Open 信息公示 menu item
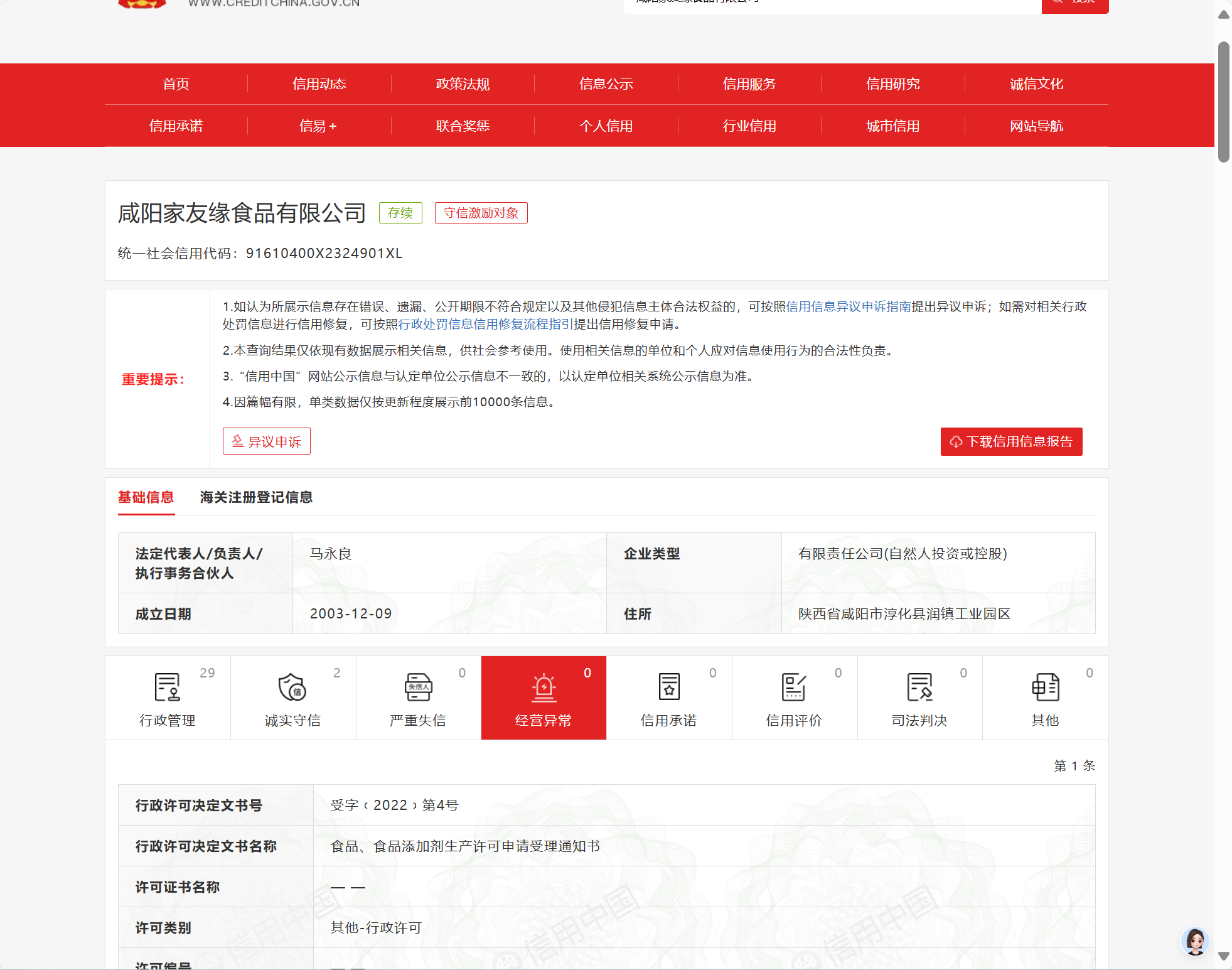 click(x=606, y=84)
